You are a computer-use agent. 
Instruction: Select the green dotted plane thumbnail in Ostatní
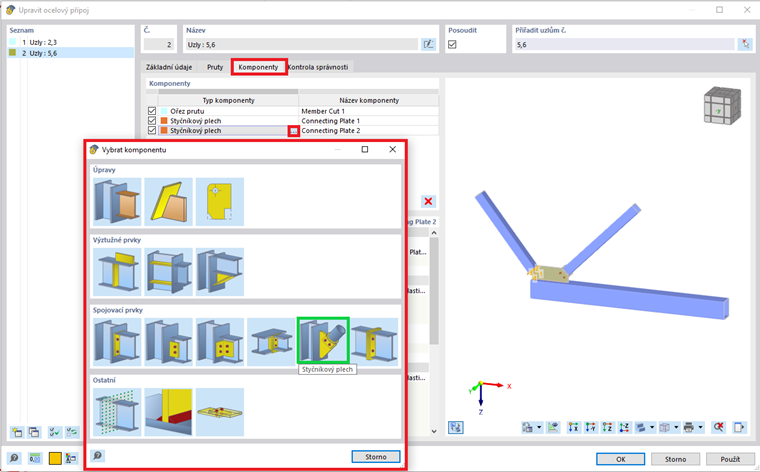click(x=117, y=412)
